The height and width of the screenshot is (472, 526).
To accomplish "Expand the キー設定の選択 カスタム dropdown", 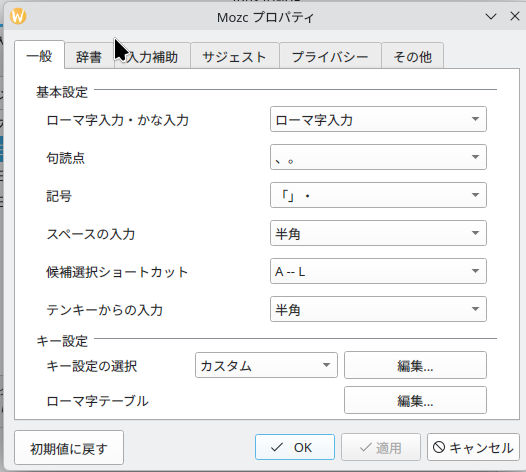I will [x=266, y=365].
